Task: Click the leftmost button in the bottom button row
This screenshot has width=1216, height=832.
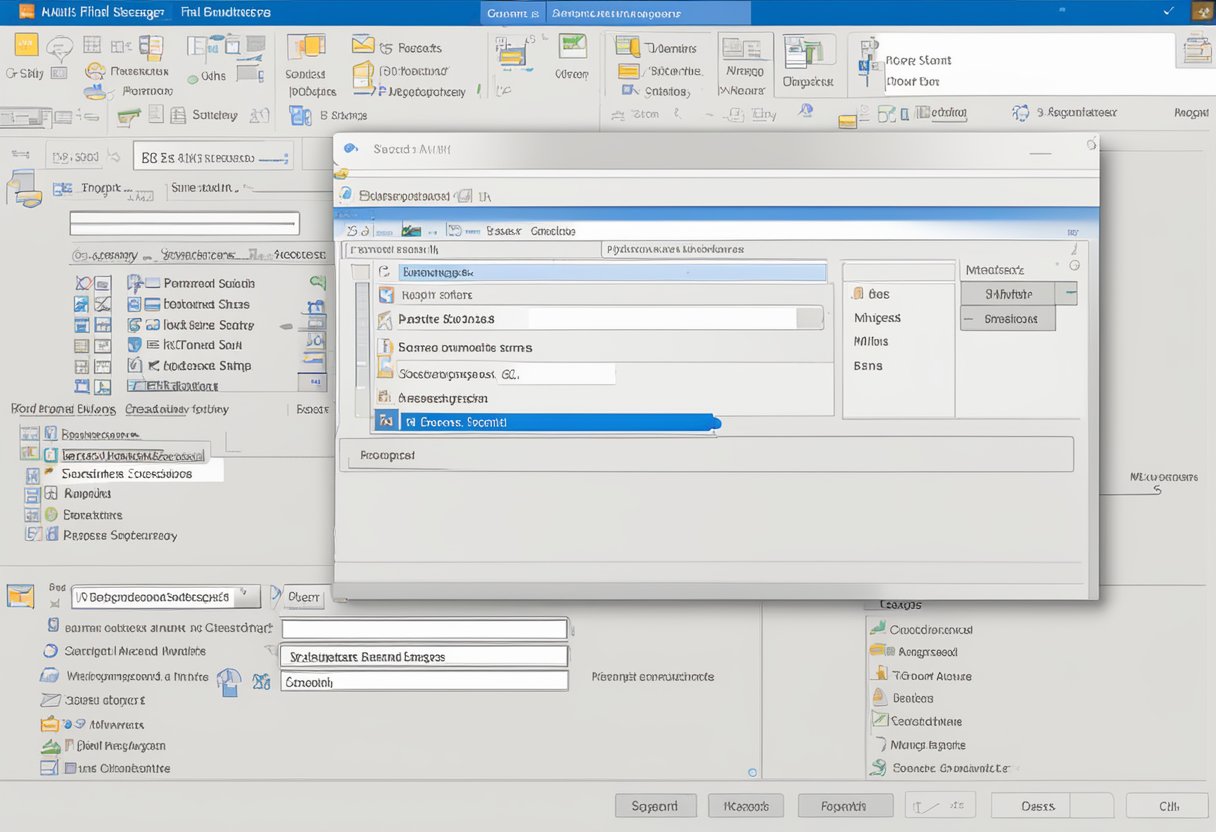Action: (x=655, y=805)
